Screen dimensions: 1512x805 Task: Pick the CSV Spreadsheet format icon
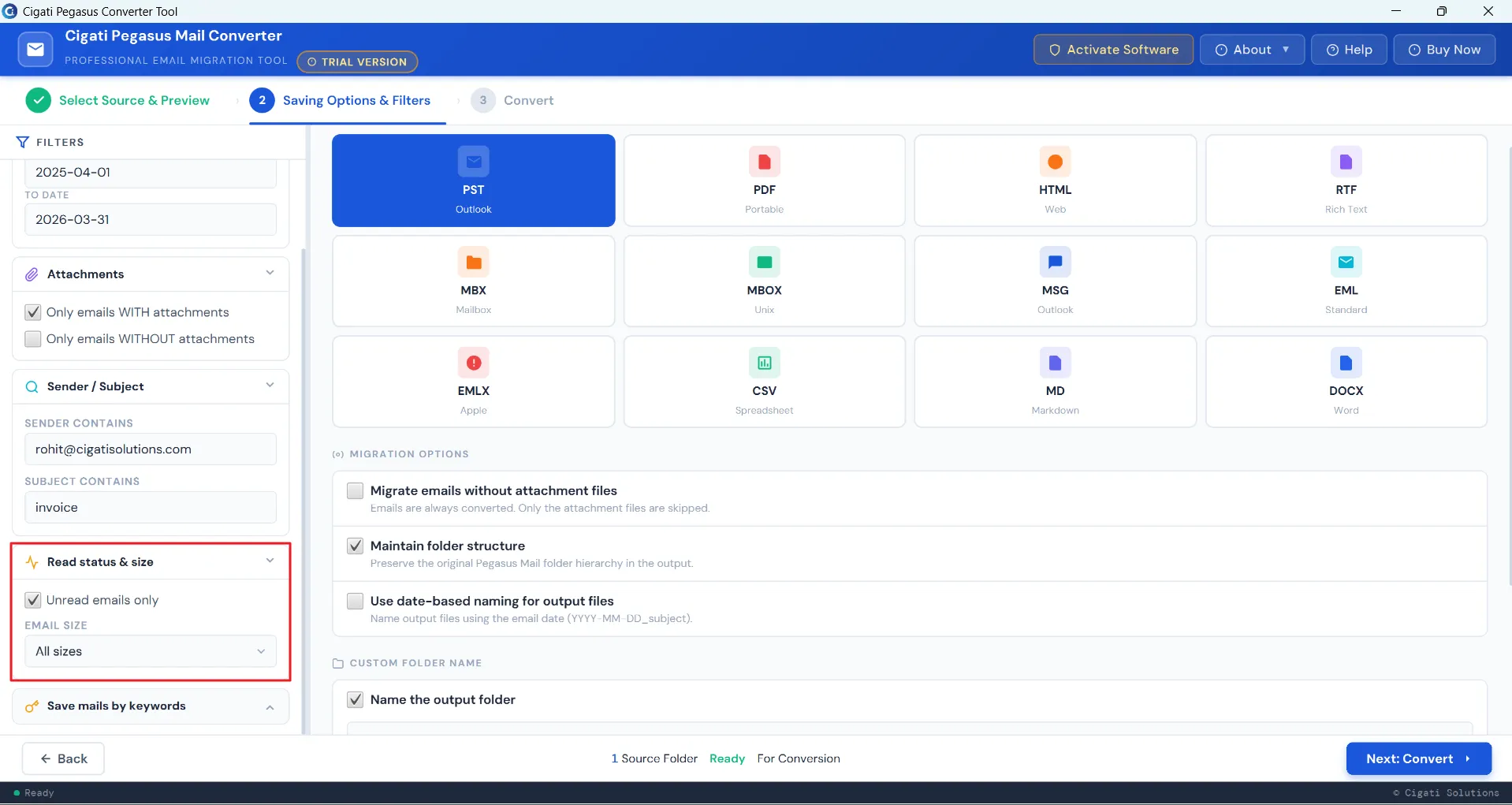764,363
